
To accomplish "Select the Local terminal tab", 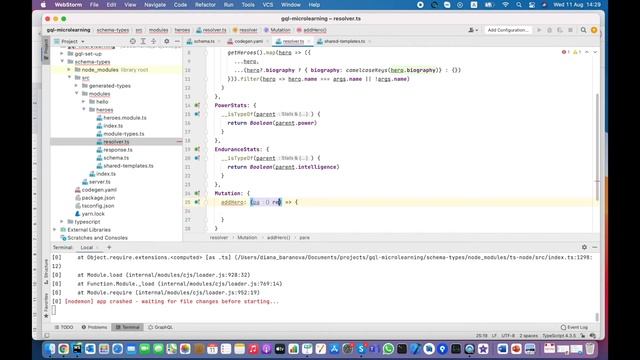I will pyautogui.click(x=87, y=247).
